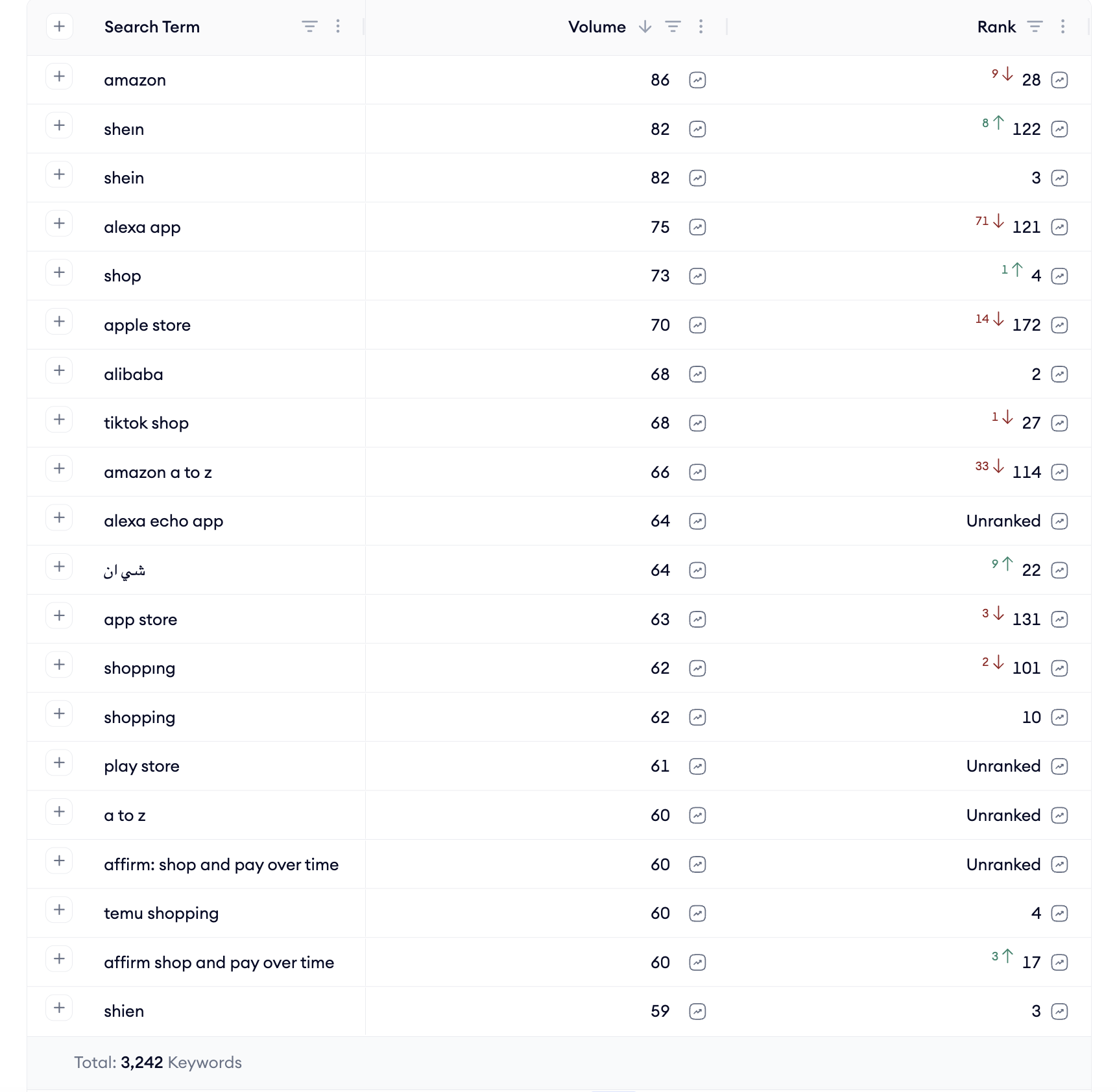This screenshot has width=1117, height=1092.
Task: Add the shien keyword row
Action: click(59, 1008)
